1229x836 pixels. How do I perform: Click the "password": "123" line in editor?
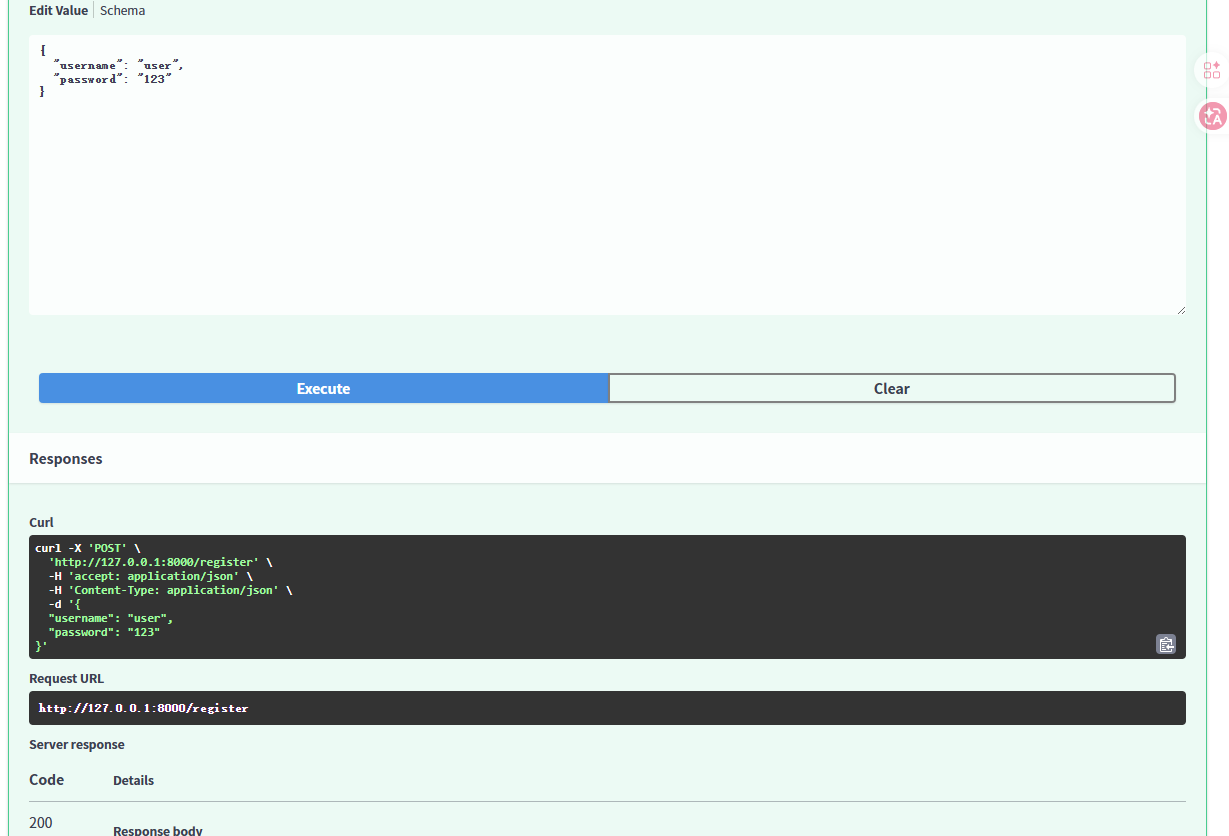tap(113, 79)
